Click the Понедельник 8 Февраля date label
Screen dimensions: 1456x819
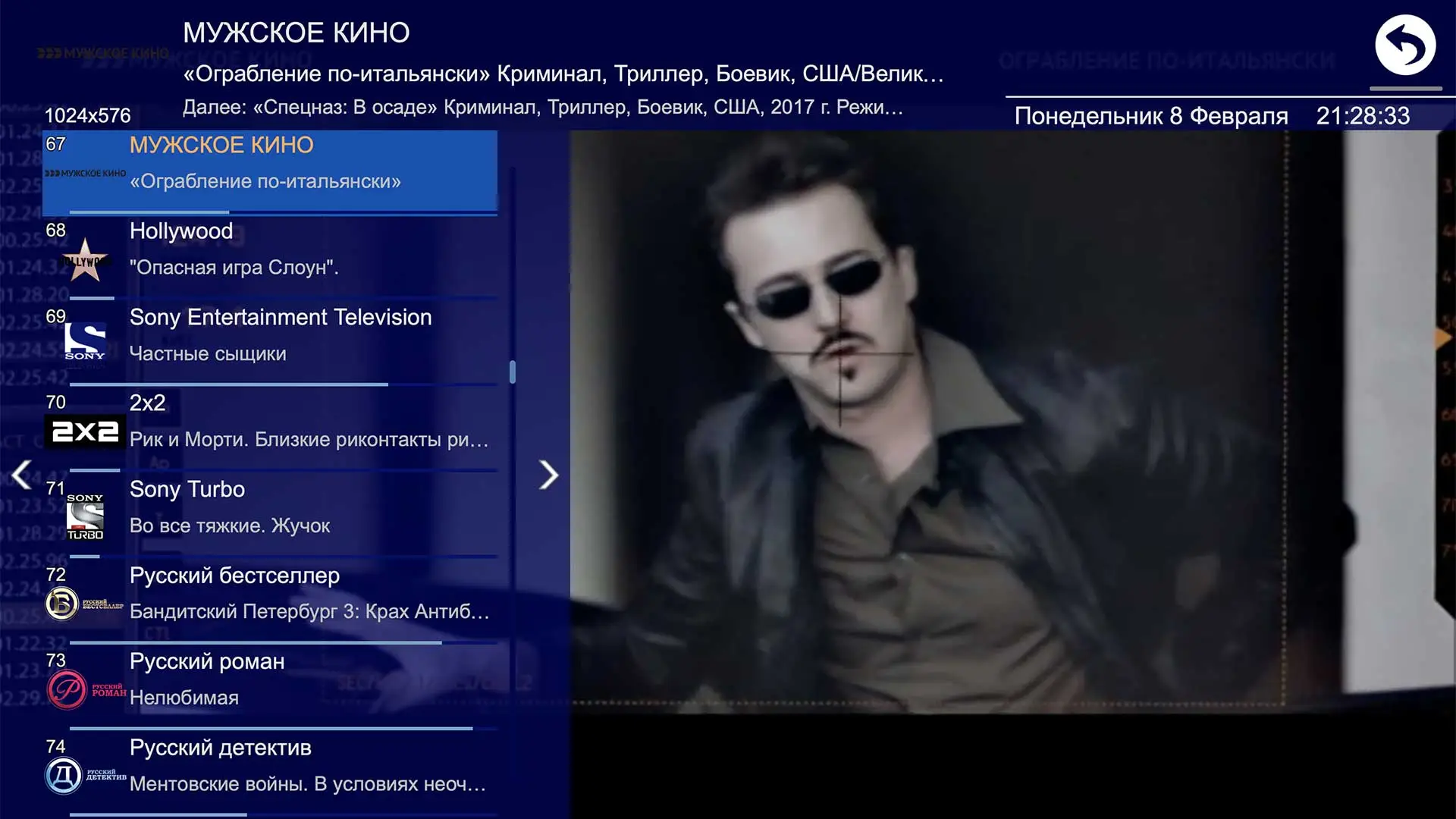coord(1150,116)
